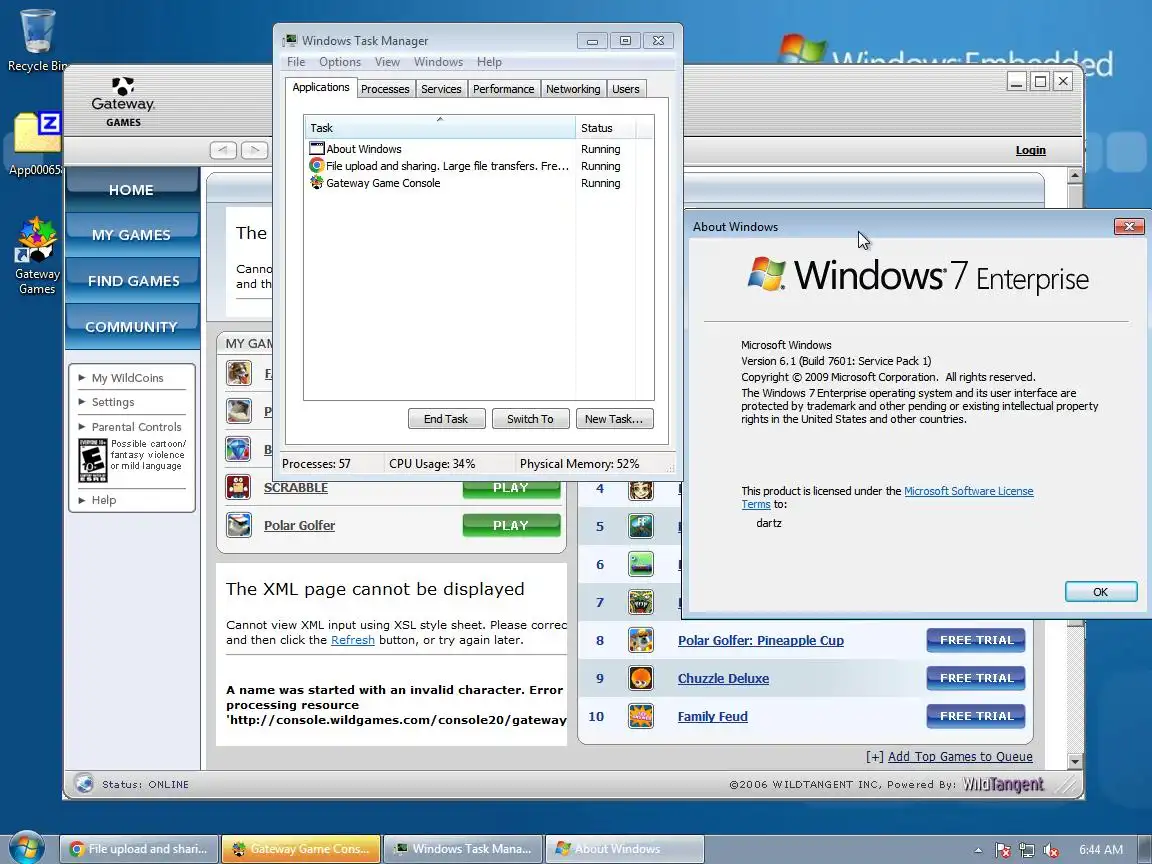
Task: Click the Polar Golfer: Pineapple Cup icon
Action: (x=641, y=640)
